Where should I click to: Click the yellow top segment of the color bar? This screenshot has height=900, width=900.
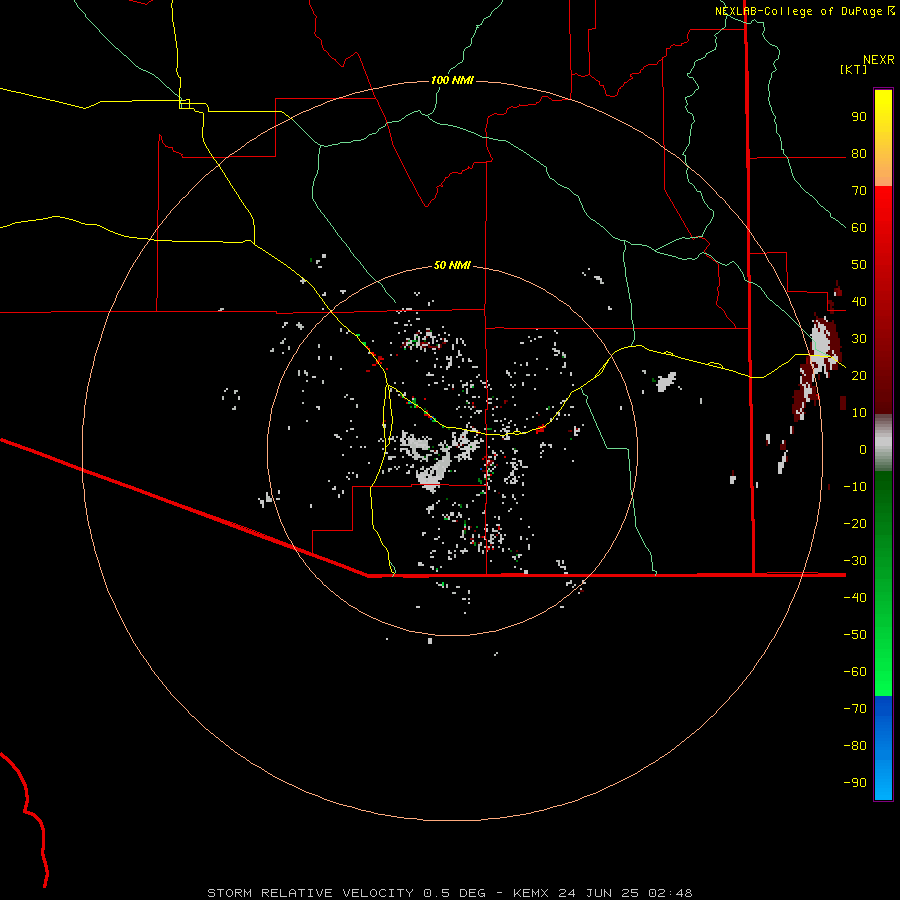[883, 138]
